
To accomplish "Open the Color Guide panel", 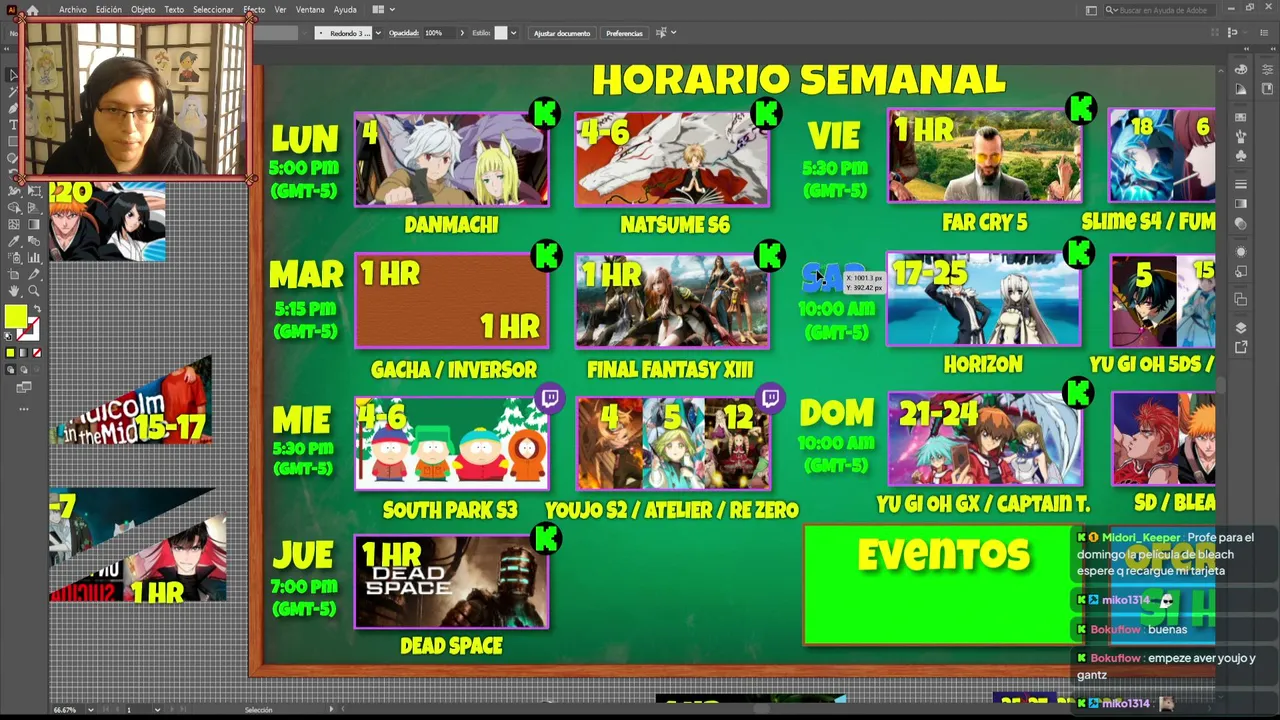I will [1241, 89].
